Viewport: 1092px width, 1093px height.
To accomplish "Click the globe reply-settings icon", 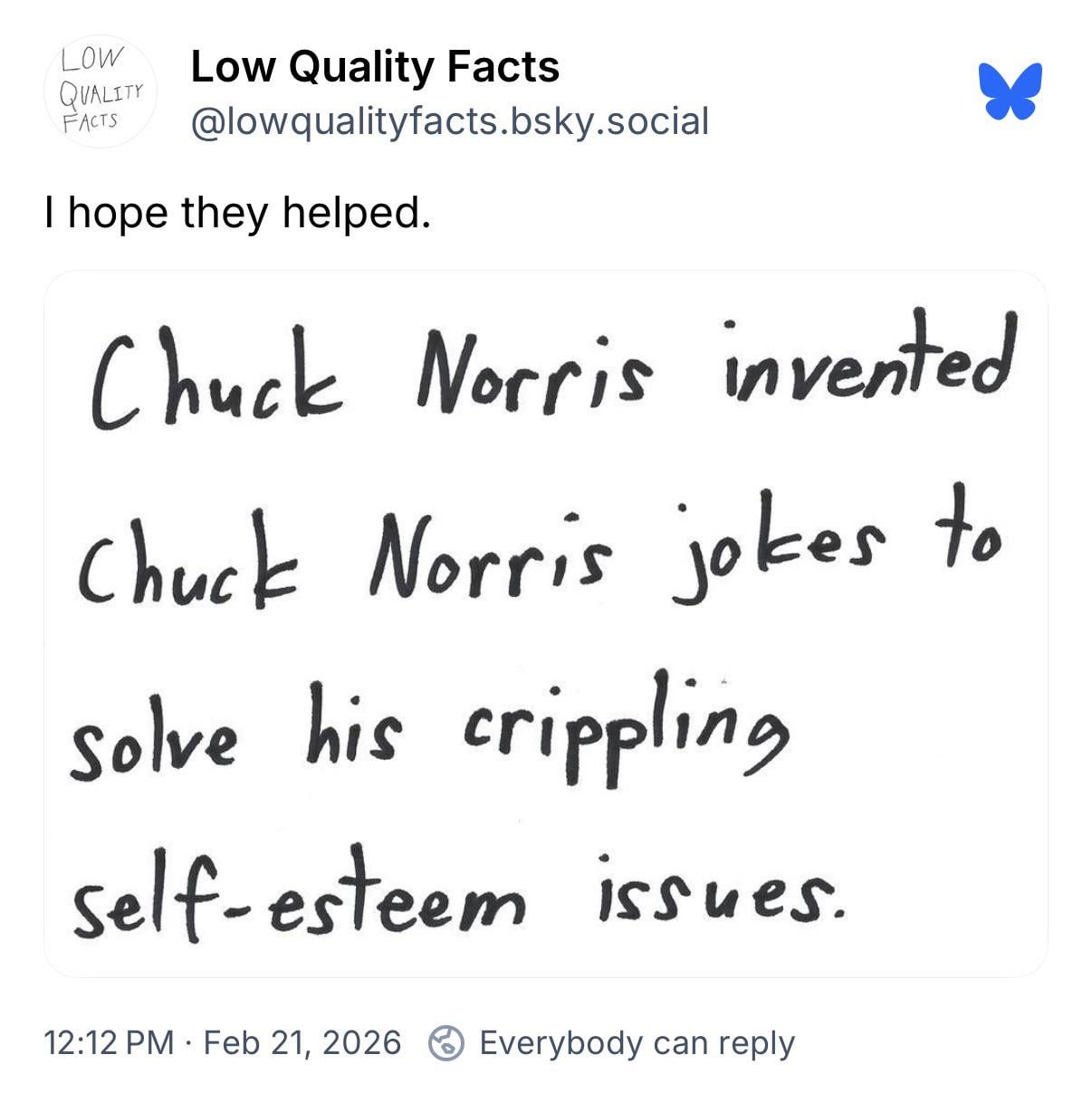I will pos(447,1043).
